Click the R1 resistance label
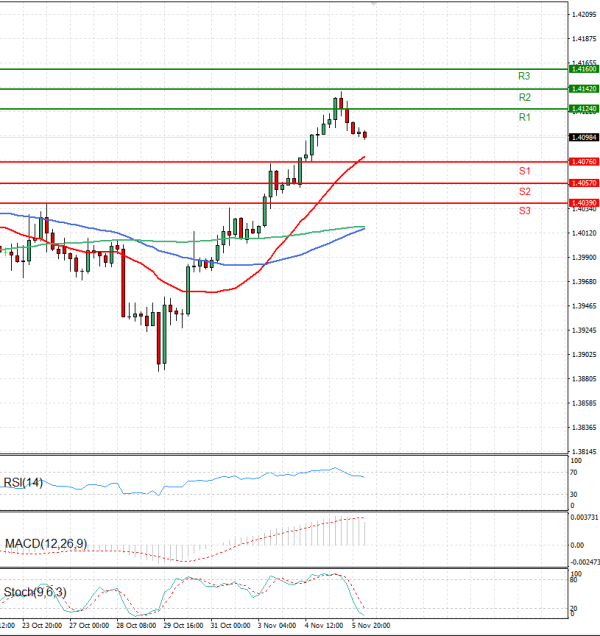Viewport: 600px width, 636px height. click(523, 117)
